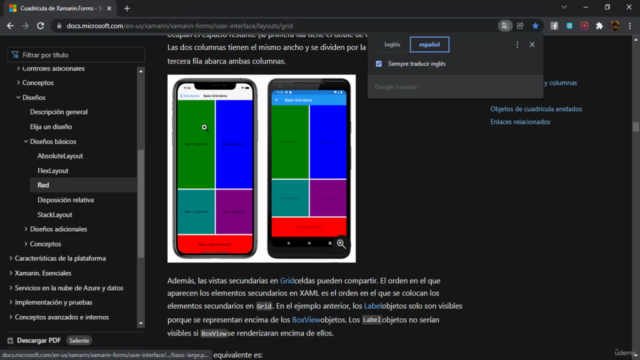Expand Xamarin. Esenciales section

[x=11, y=273]
